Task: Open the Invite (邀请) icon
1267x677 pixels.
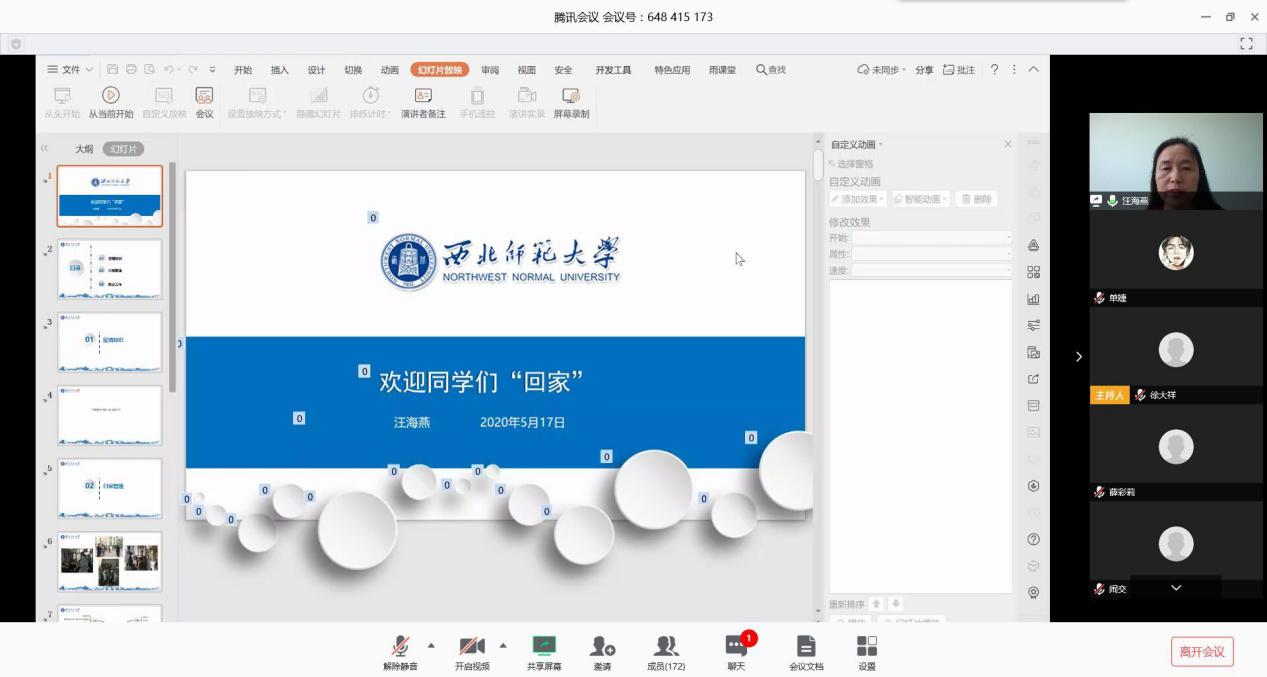Action: click(x=602, y=646)
